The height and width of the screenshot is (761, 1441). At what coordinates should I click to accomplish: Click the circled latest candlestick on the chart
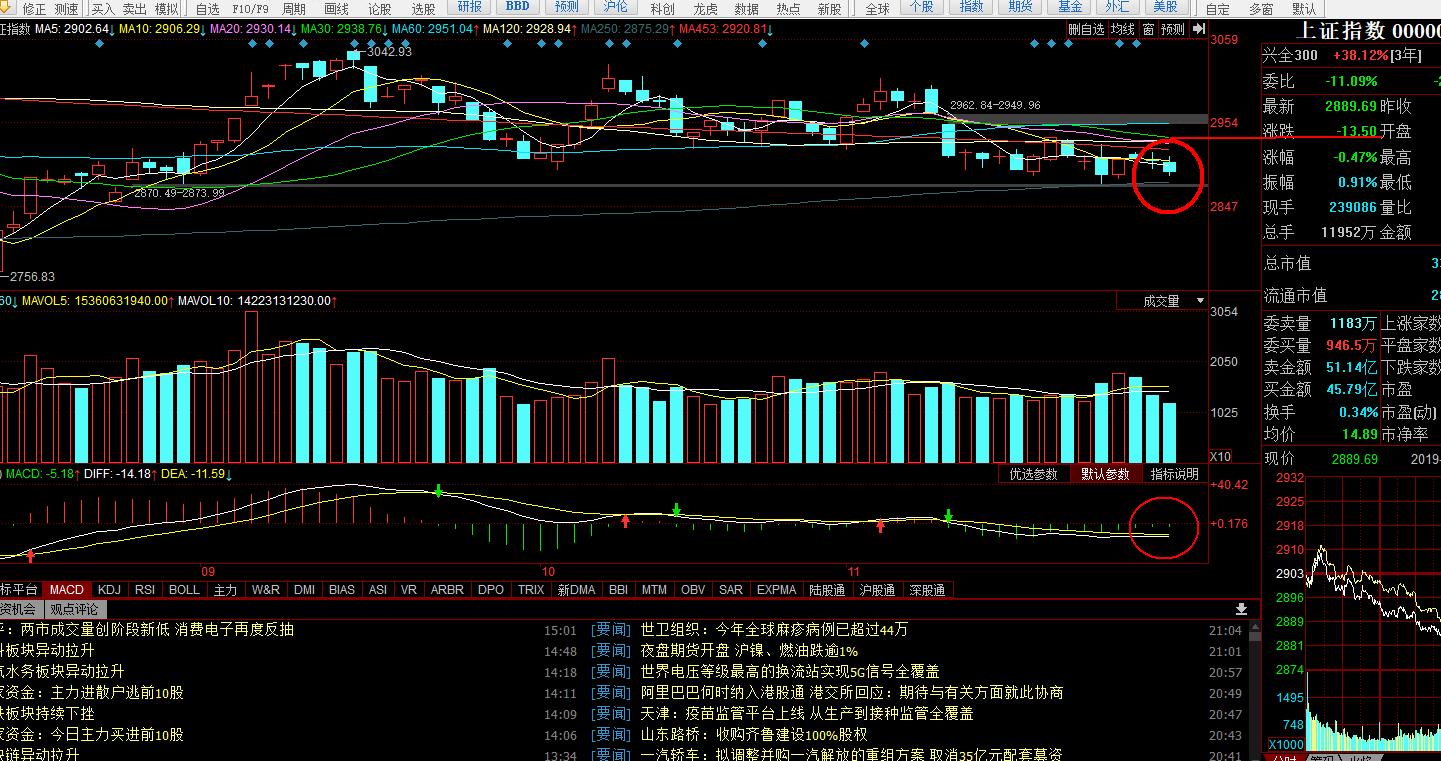[1169, 167]
